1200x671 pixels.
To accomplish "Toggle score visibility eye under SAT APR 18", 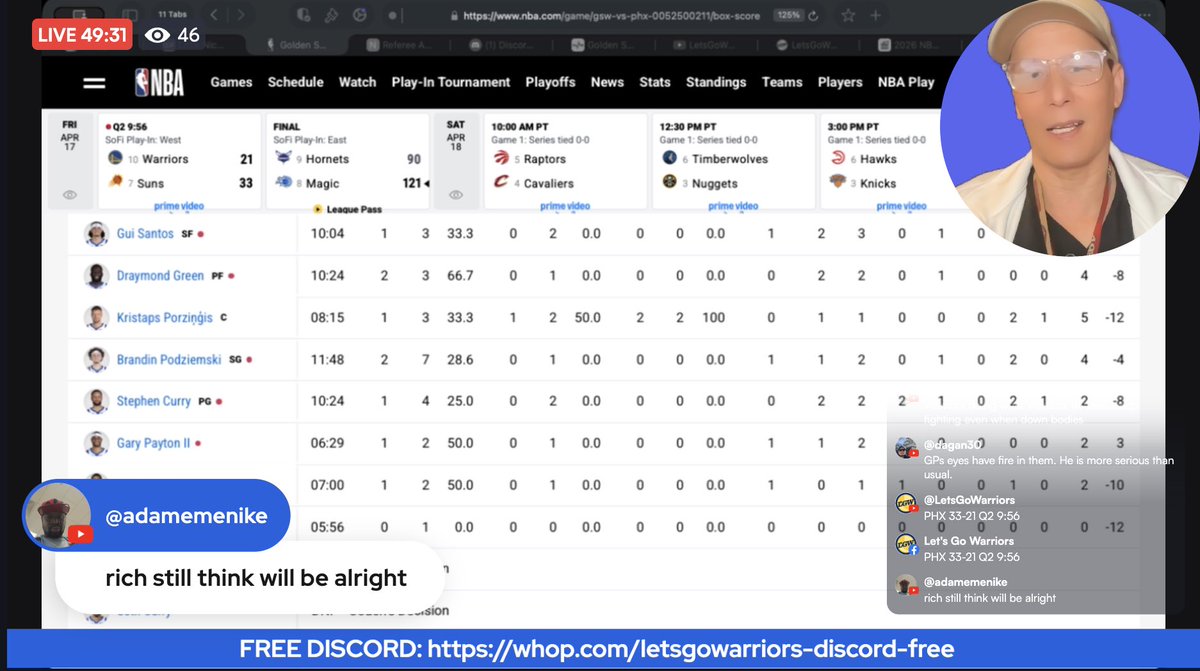I will coord(455,195).
